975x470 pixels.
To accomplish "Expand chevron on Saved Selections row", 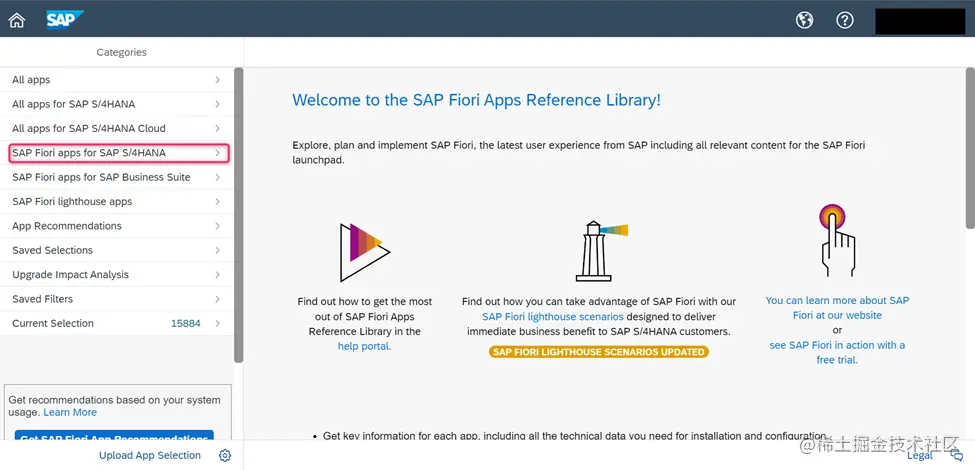I will 218,250.
